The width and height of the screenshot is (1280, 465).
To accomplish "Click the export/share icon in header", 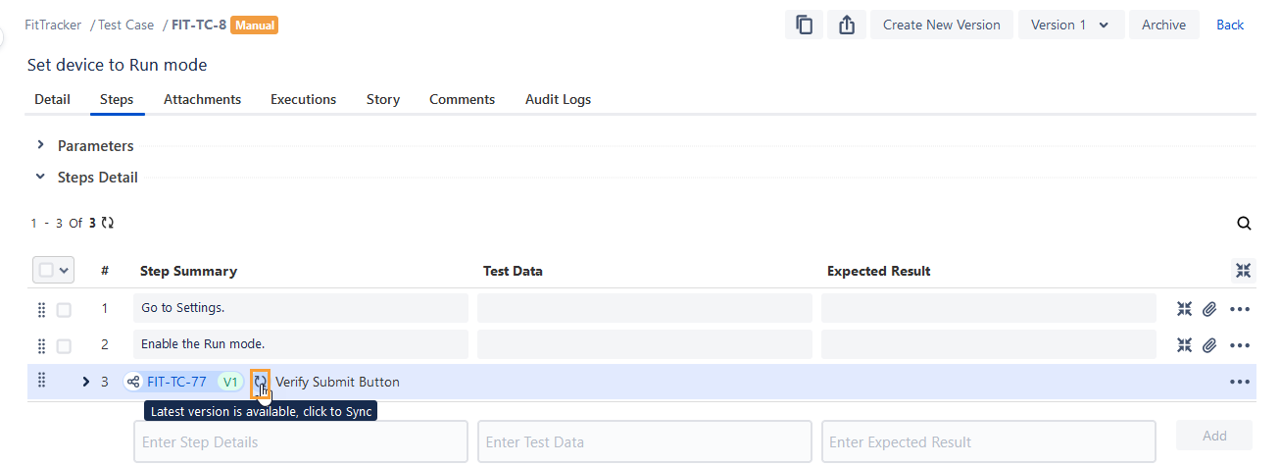I will tap(846, 25).
